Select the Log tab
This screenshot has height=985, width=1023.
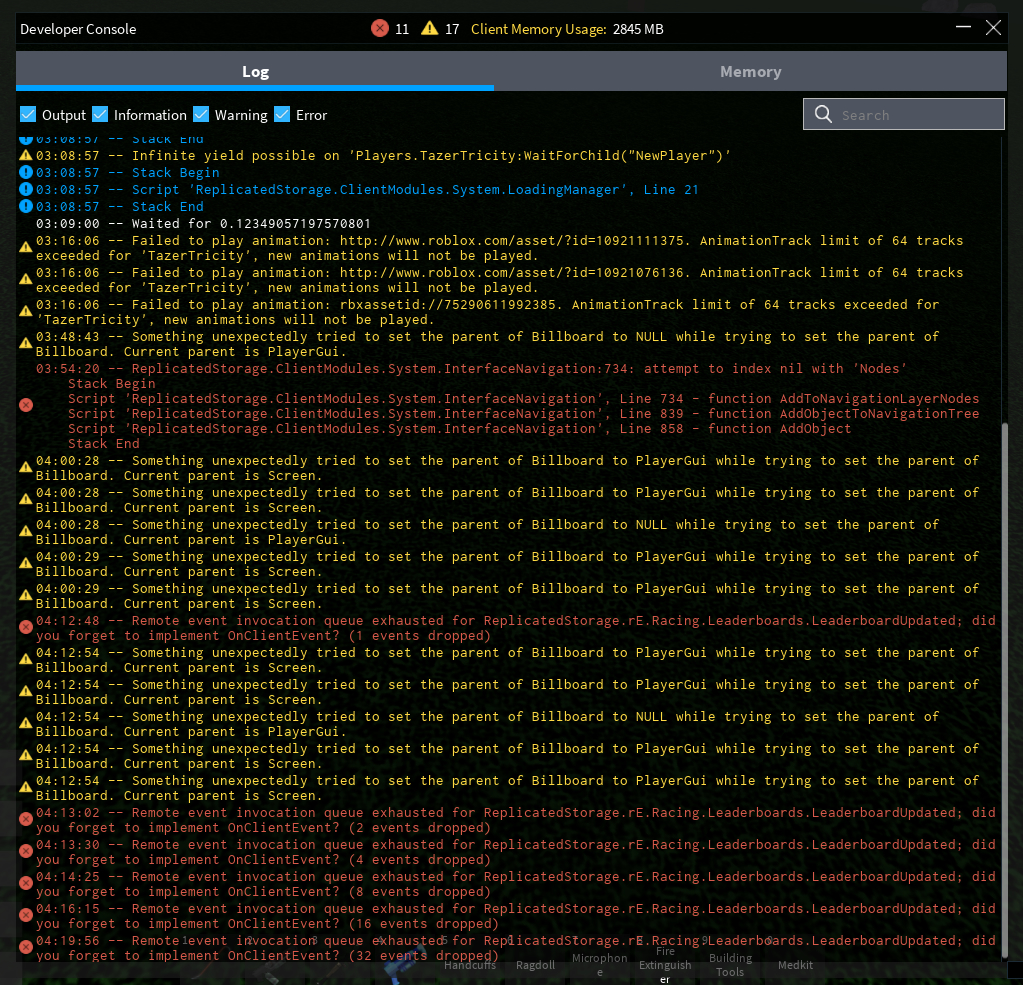[255, 72]
